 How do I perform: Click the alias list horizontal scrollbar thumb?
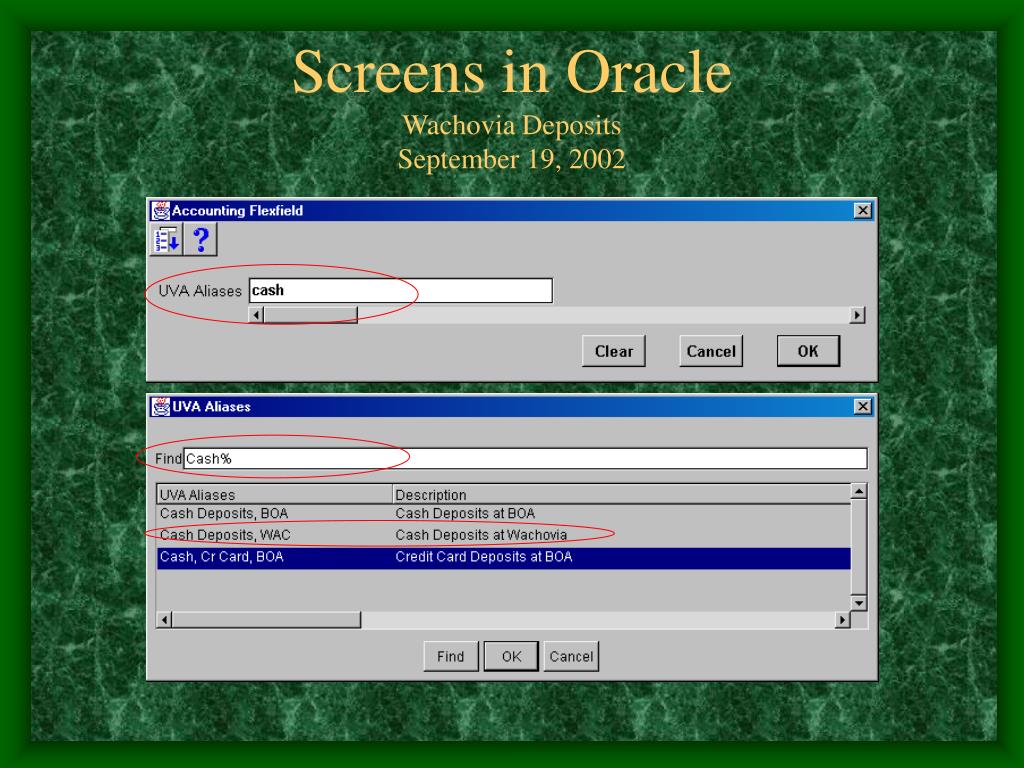point(266,620)
